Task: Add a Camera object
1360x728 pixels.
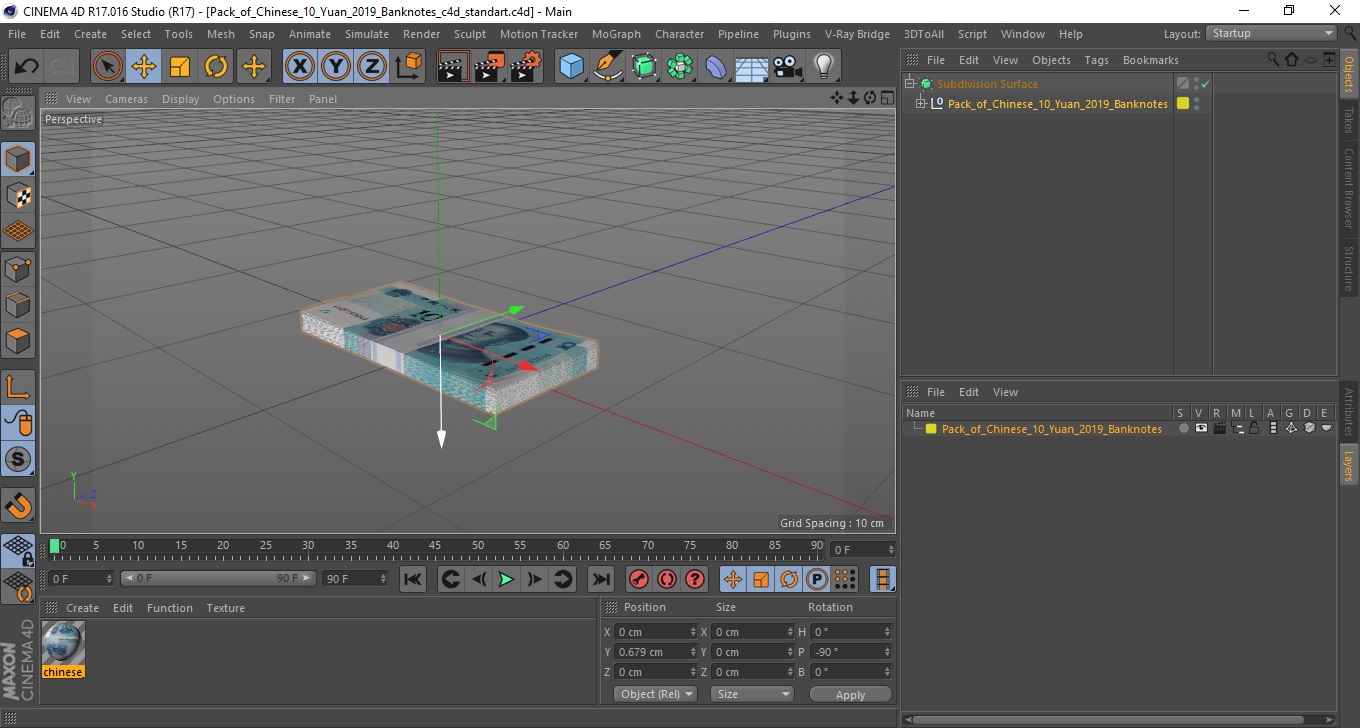Action: 788,67
